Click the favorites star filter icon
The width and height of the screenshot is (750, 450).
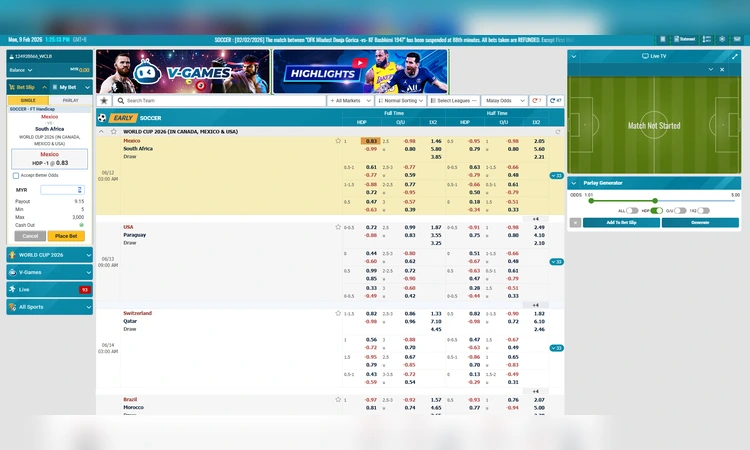(x=103, y=101)
